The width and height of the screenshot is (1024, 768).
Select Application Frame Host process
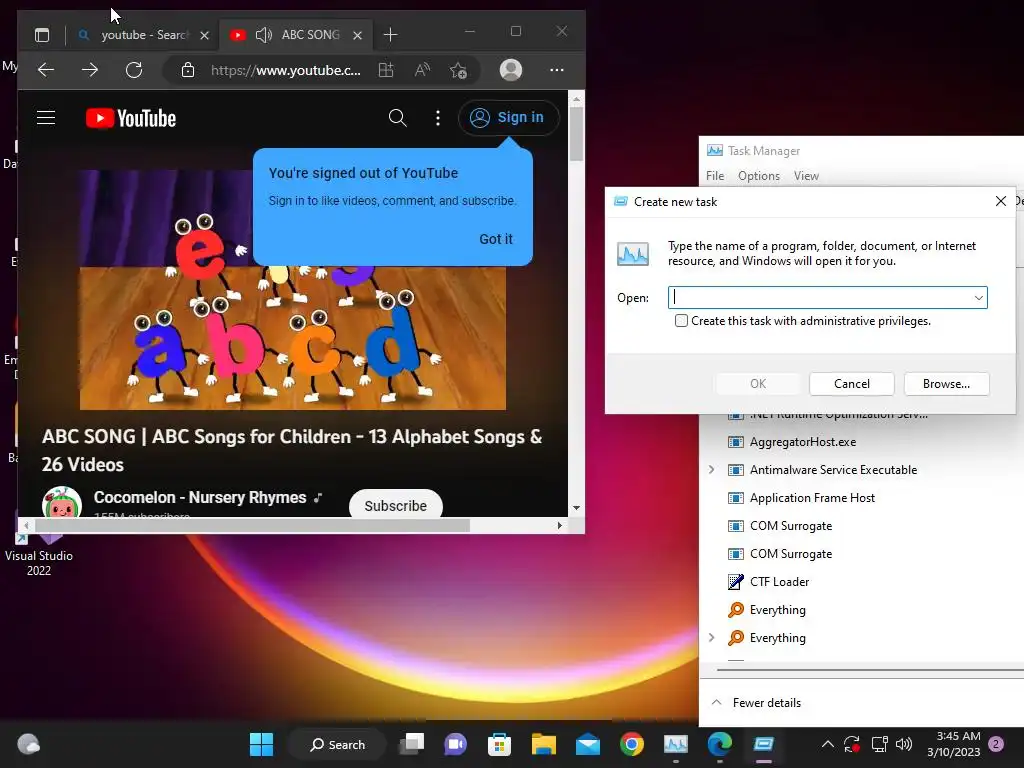(x=812, y=498)
